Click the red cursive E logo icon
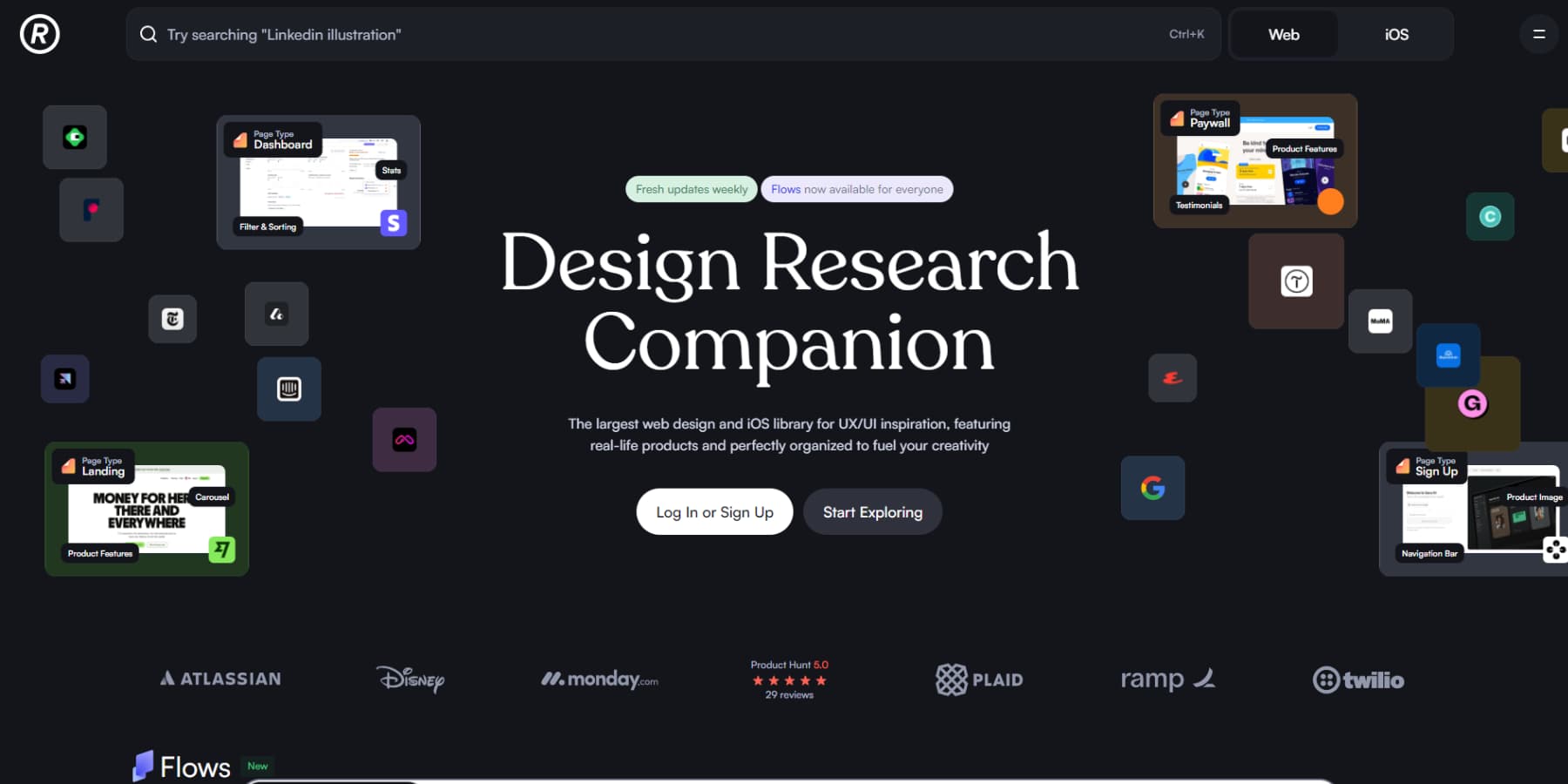This screenshot has width=1568, height=784. [x=1172, y=378]
